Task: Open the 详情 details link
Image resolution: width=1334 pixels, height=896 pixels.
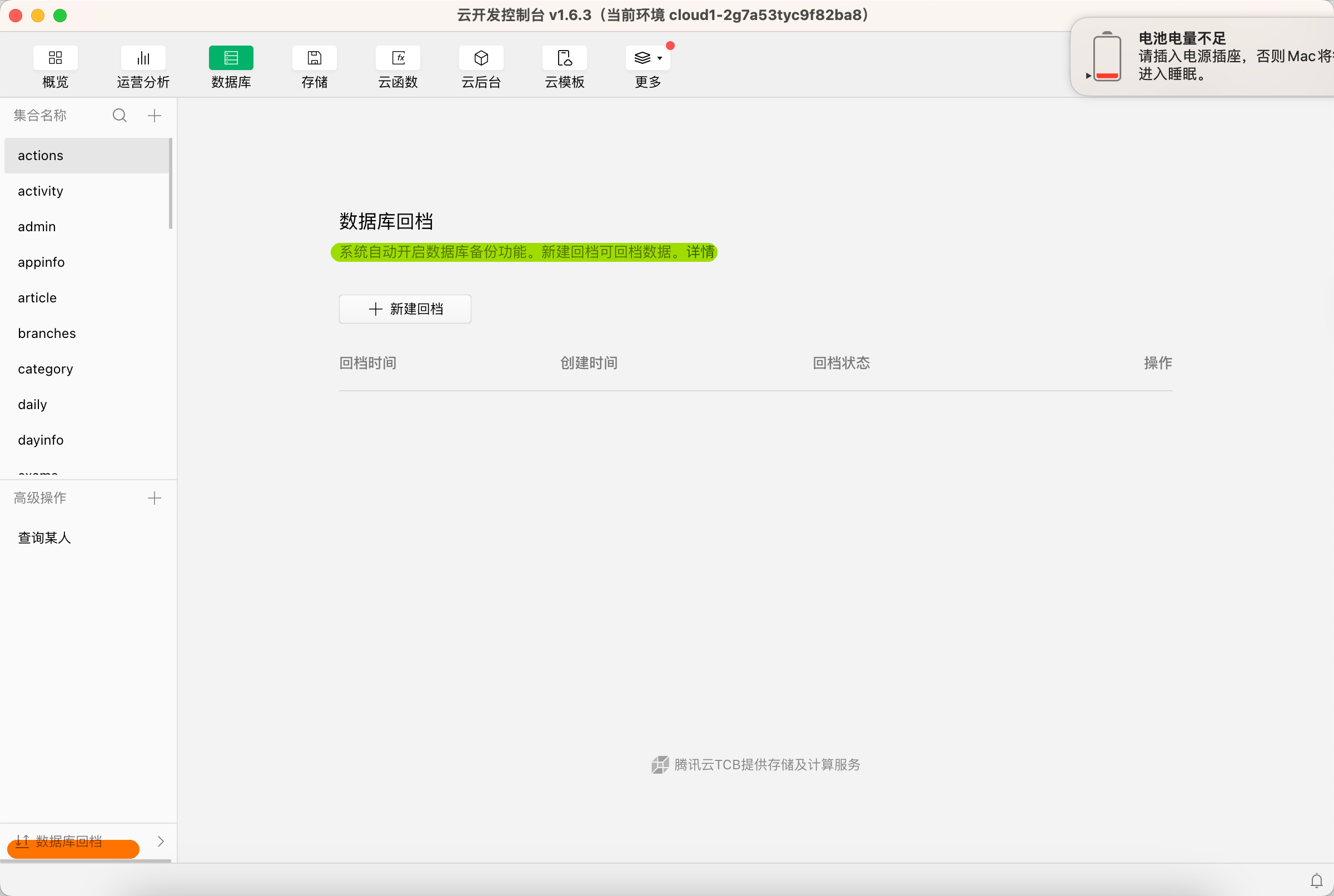Action: (x=700, y=252)
